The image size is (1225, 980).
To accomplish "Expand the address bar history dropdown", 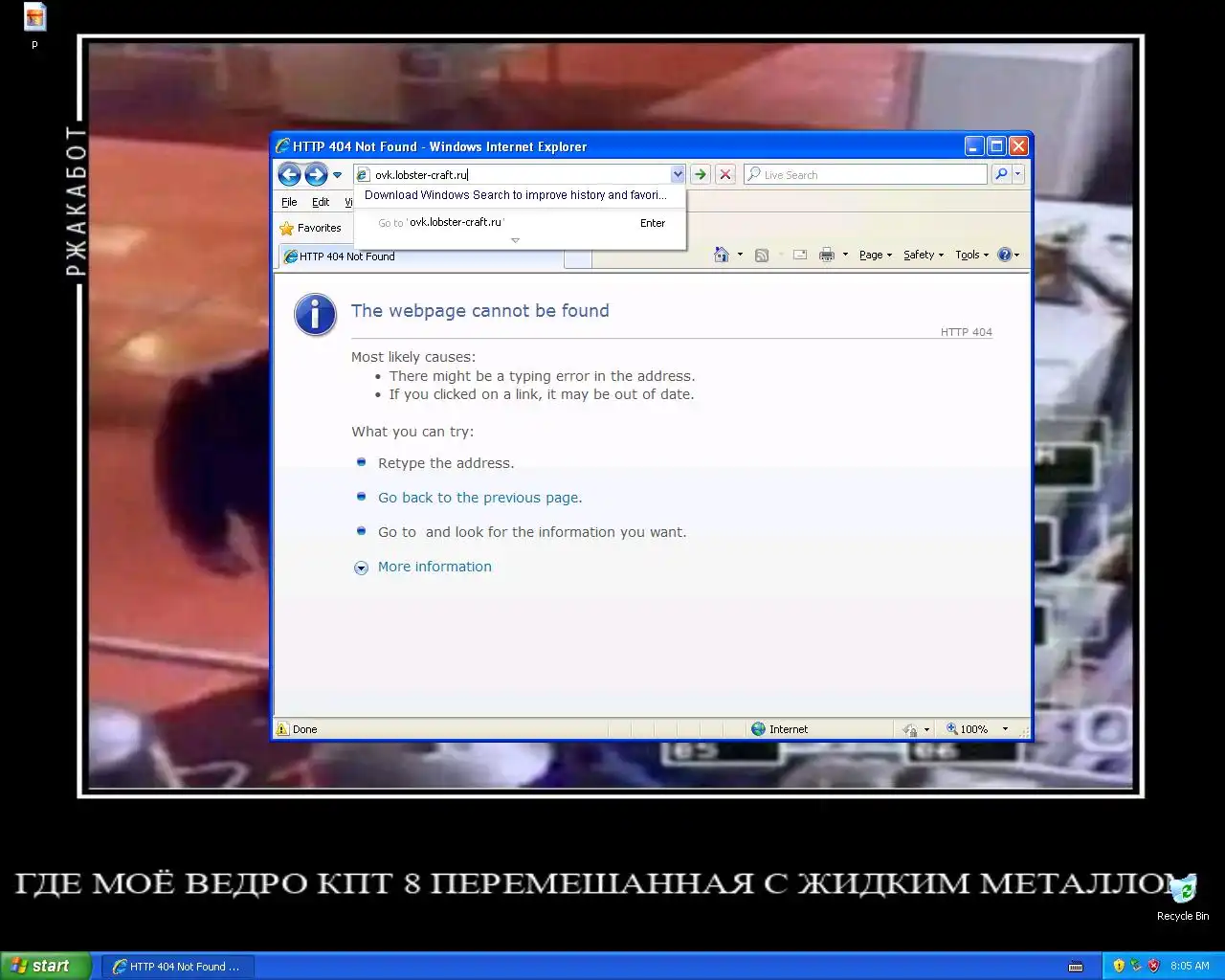I will [x=678, y=174].
